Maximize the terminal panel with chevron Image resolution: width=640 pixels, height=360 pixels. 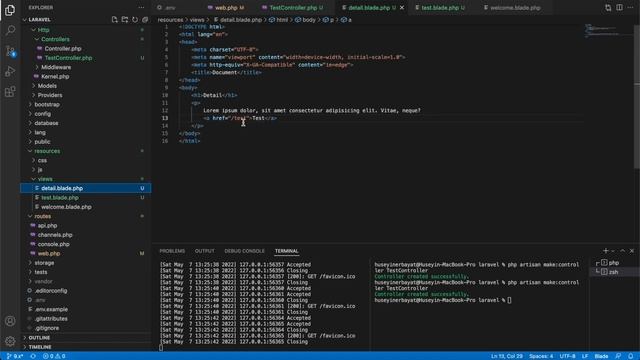[x=622, y=251]
